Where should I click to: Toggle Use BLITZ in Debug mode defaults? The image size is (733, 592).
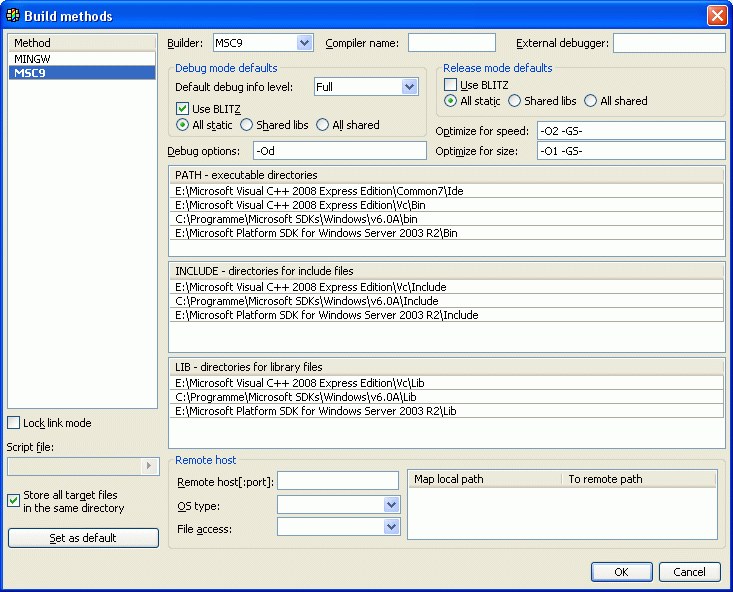[x=183, y=108]
